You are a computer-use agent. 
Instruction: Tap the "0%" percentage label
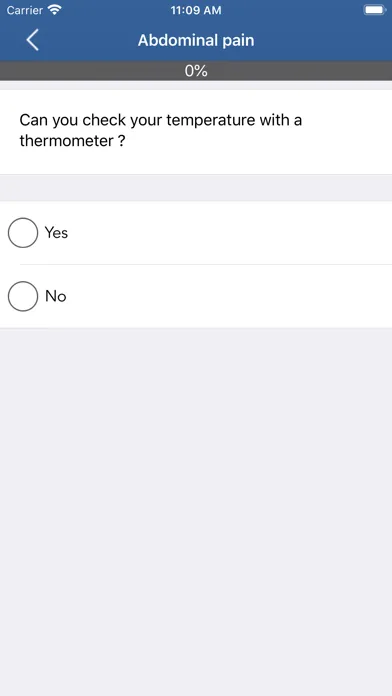(x=196, y=71)
